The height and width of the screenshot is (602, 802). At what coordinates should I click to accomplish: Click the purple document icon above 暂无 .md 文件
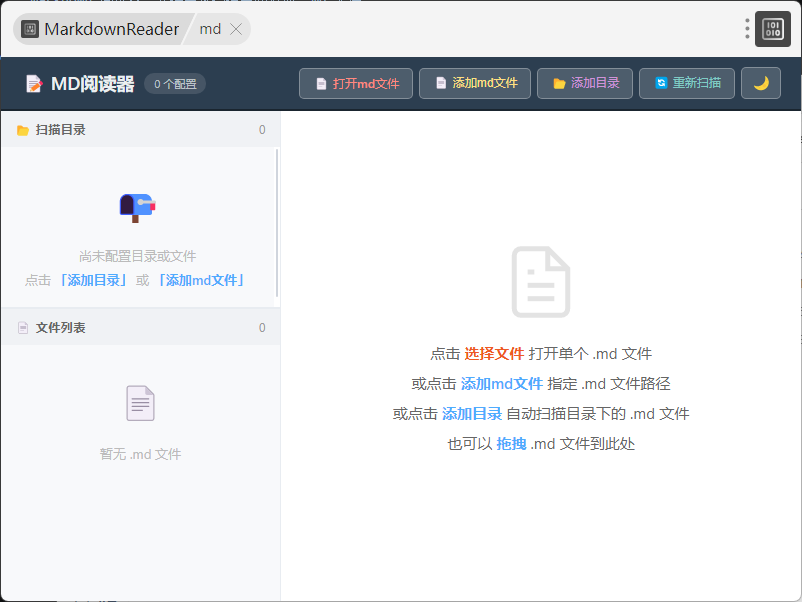coord(140,403)
